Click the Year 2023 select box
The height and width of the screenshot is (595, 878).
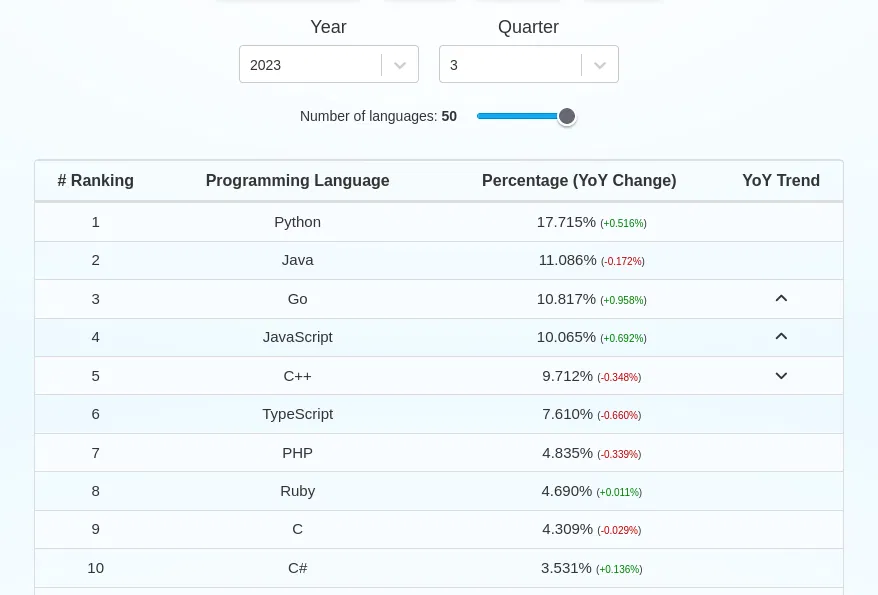(x=310, y=65)
